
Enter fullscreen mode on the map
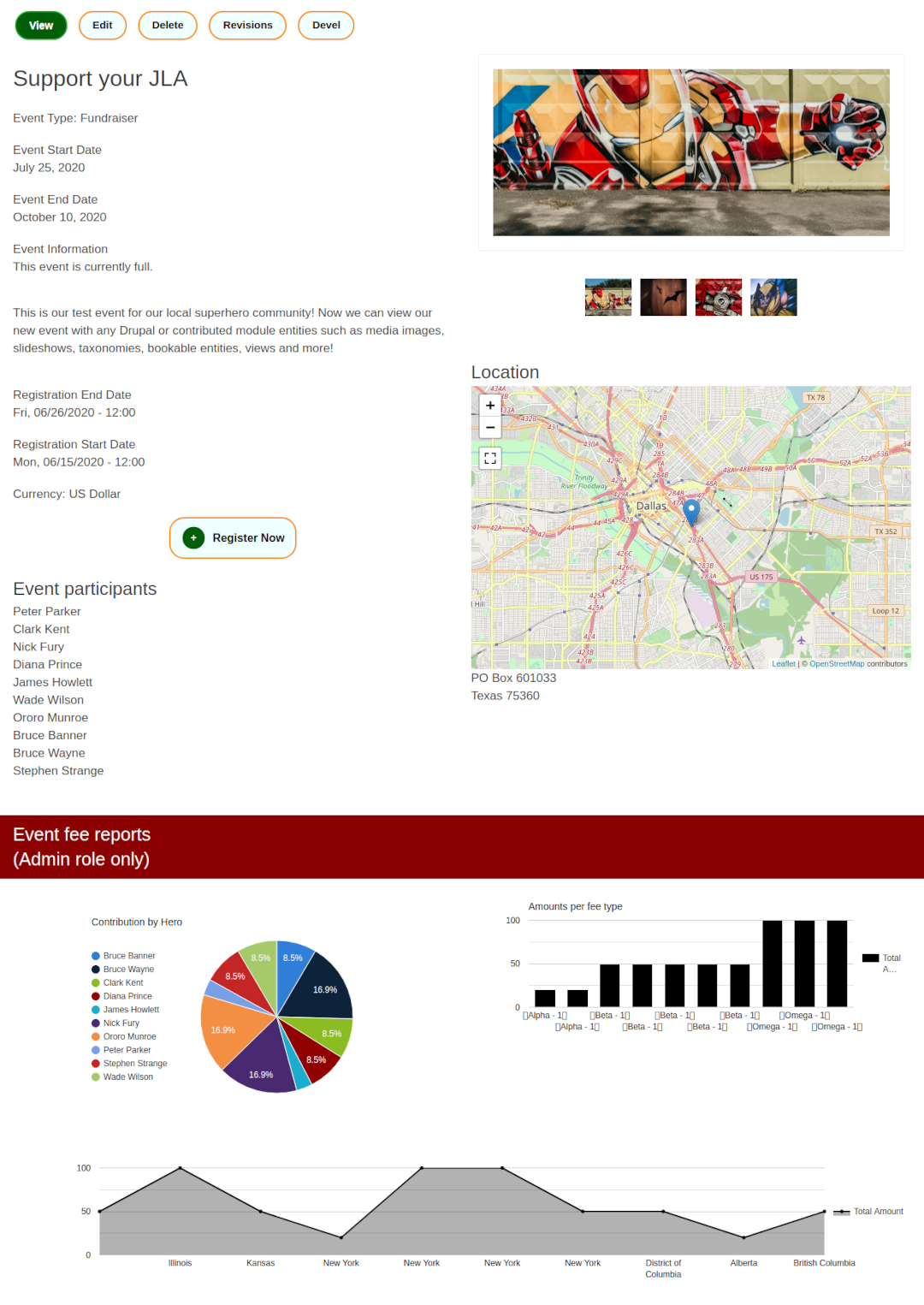(489, 459)
